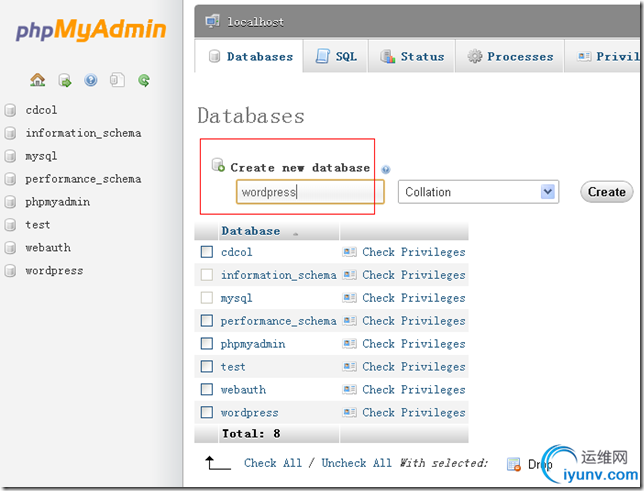Open phpmyadmin link in database table

coord(253,344)
